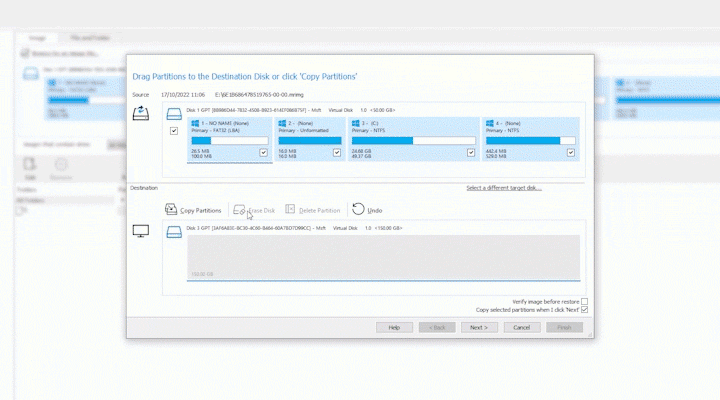This screenshot has height=400, width=720.
Task: Click the Copy Partitions icon
Action: tap(171, 210)
